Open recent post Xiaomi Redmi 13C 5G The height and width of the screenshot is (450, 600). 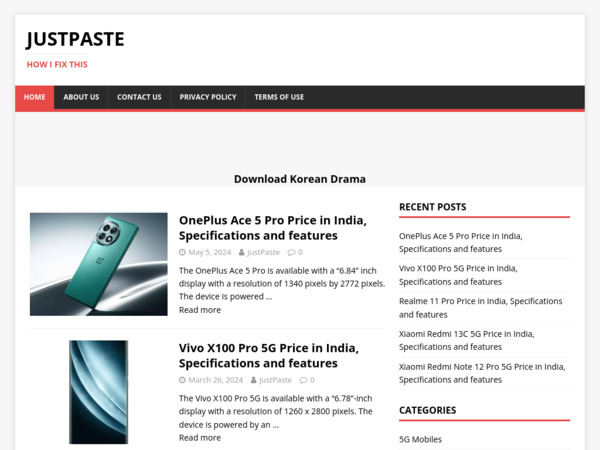466,341
